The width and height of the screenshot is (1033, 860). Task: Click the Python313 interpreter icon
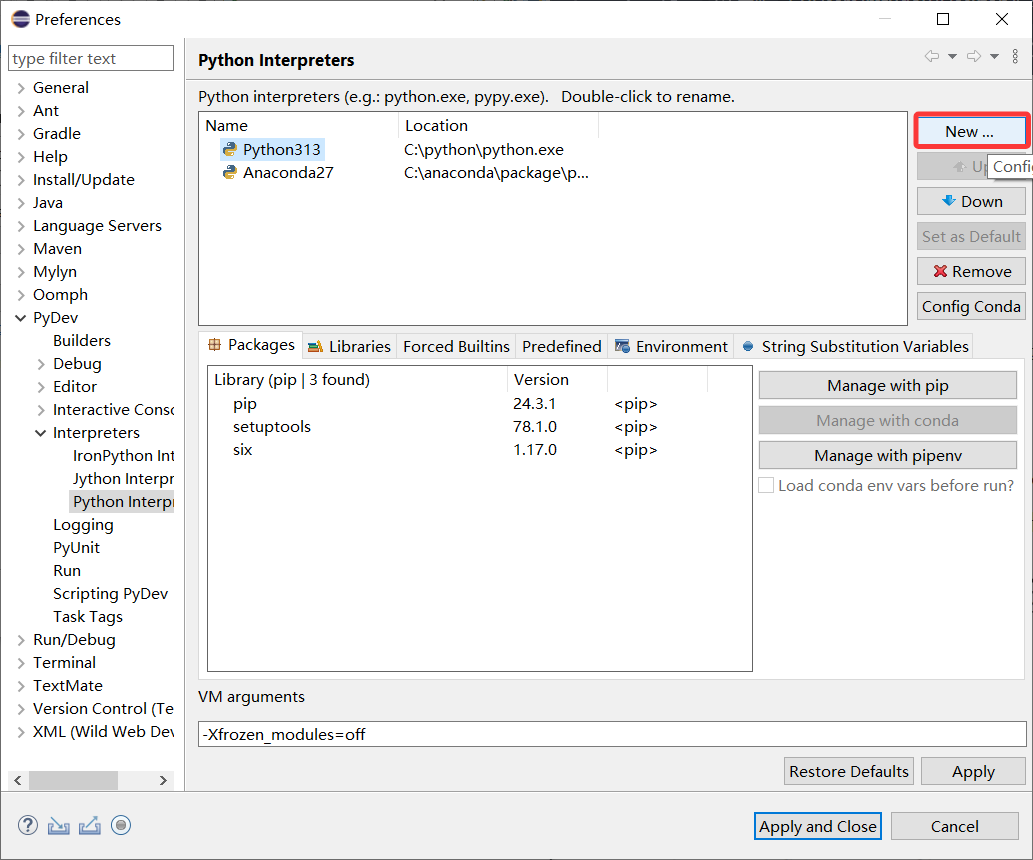tap(229, 150)
